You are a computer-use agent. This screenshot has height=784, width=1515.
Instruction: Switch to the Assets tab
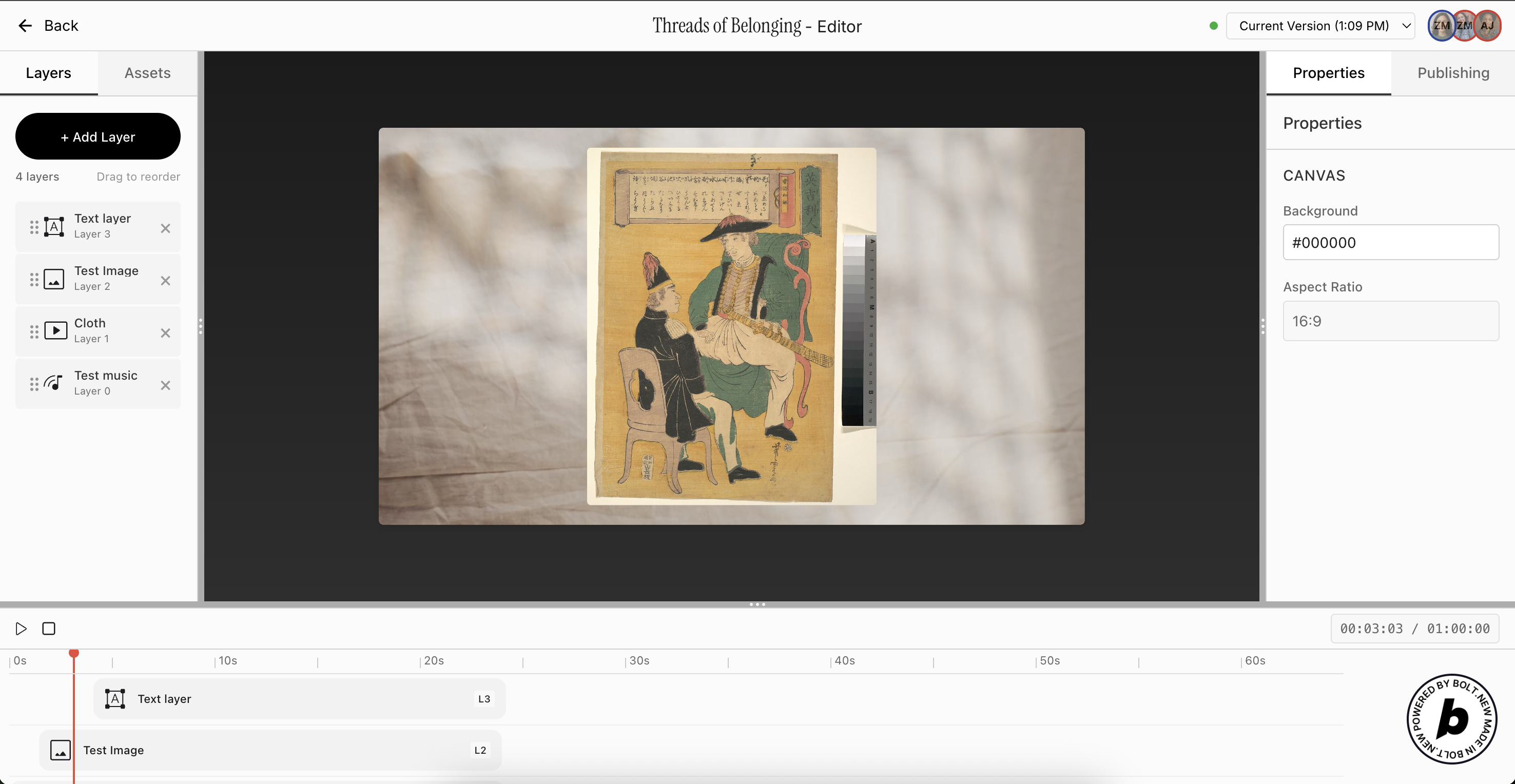pyautogui.click(x=147, y=73)
